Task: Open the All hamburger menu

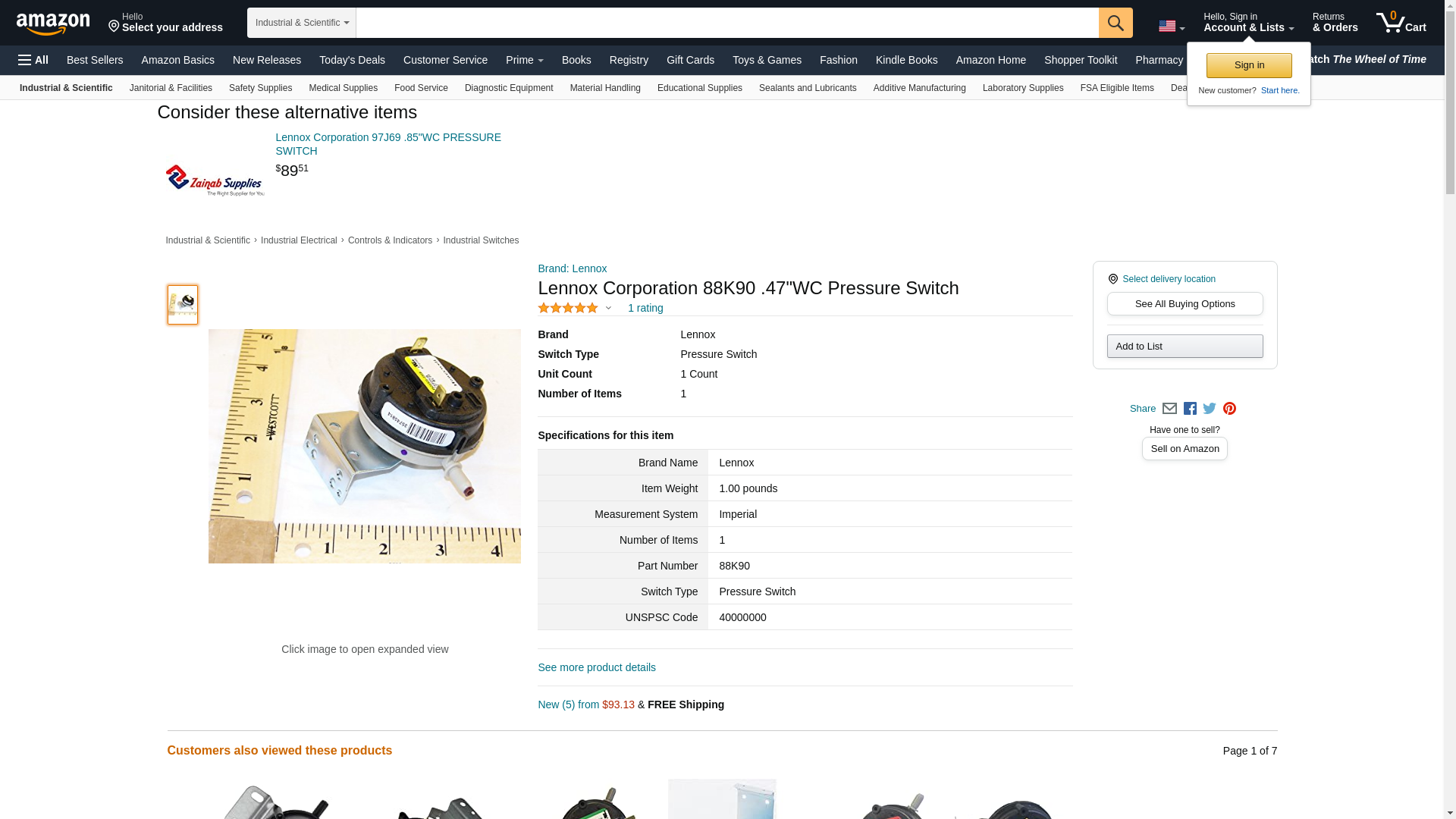Action: point(33,60)
